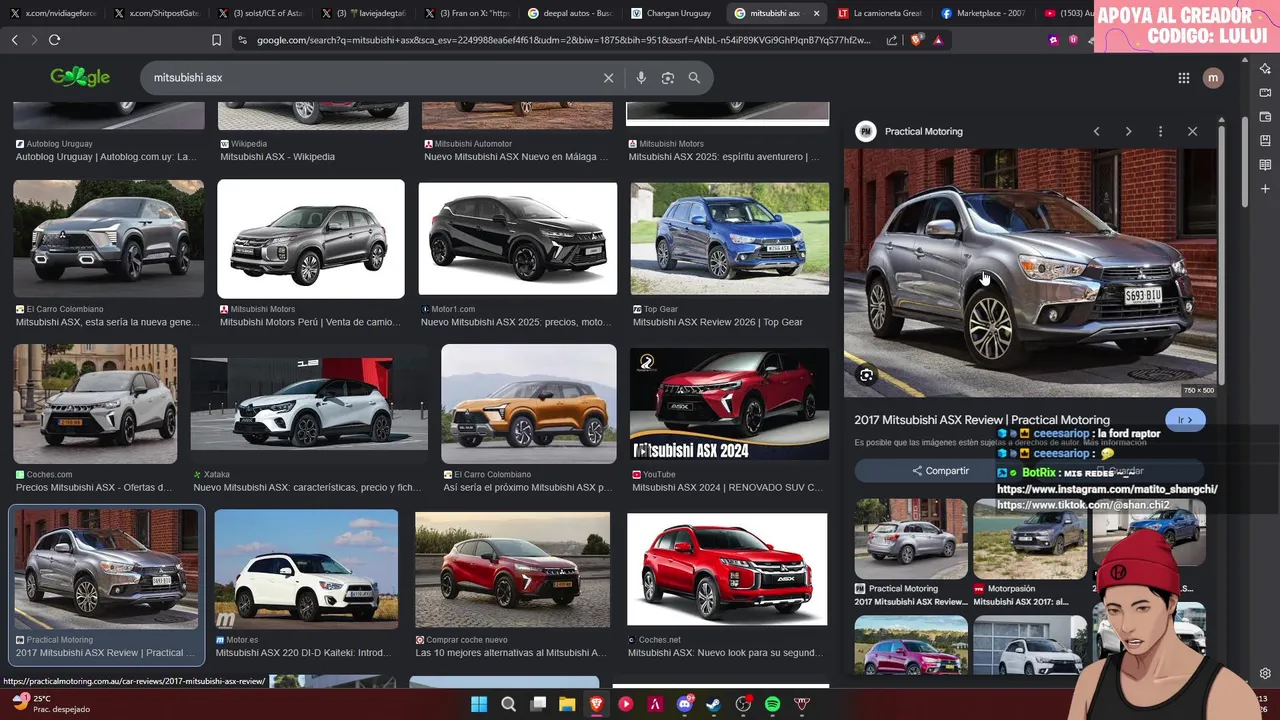1280x720 pixels.
Task: Switch to the Facebook Marketplace tab
Action: (x=982, y=13)
